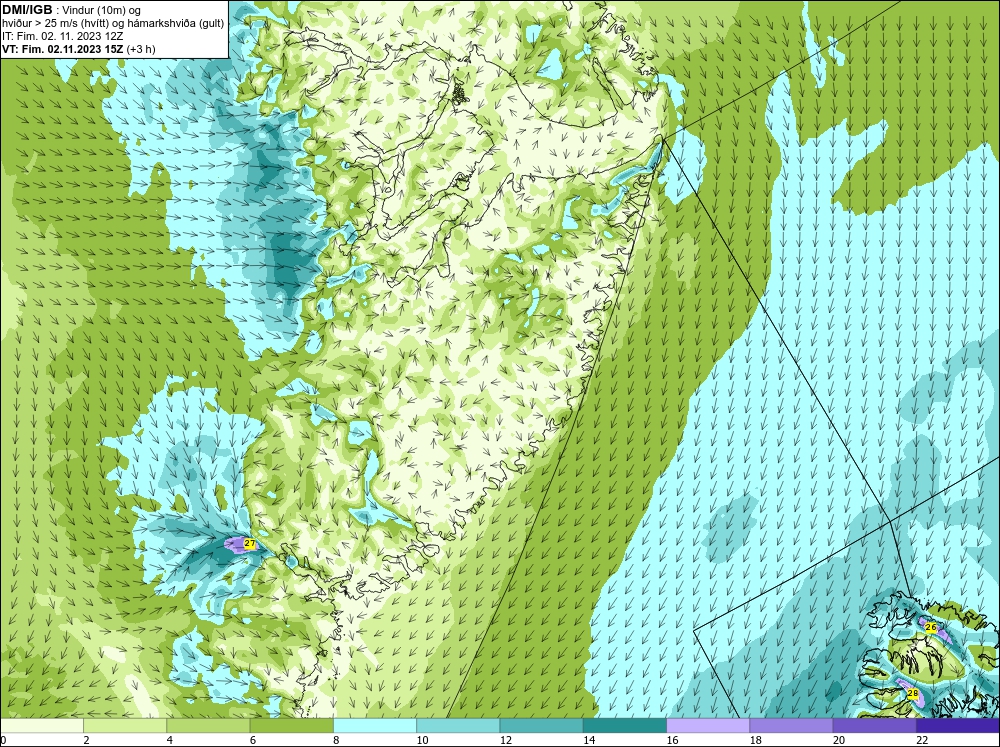Select the dark teal 14–16 m/s legend swatch
1000x747 pixels.
625,725
